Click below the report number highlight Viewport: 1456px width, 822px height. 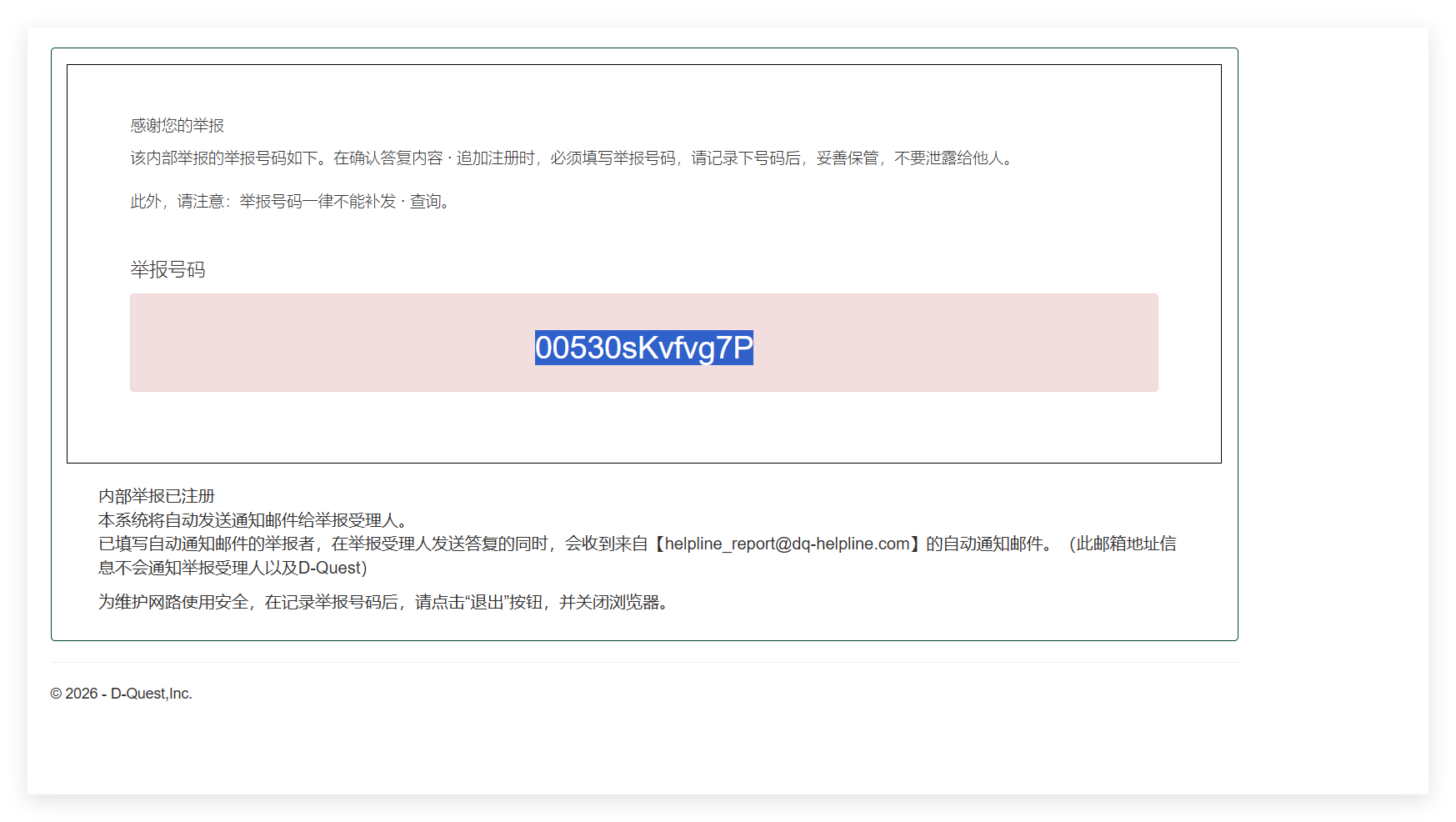643,379
